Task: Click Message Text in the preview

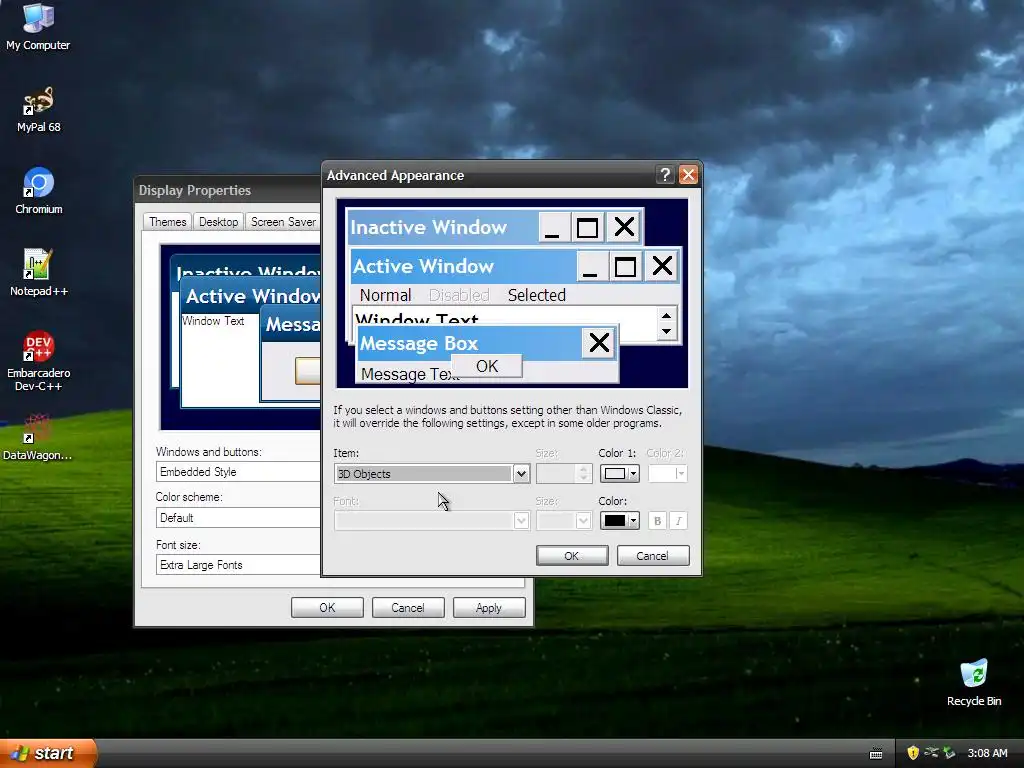Action: tap(409, 374)
